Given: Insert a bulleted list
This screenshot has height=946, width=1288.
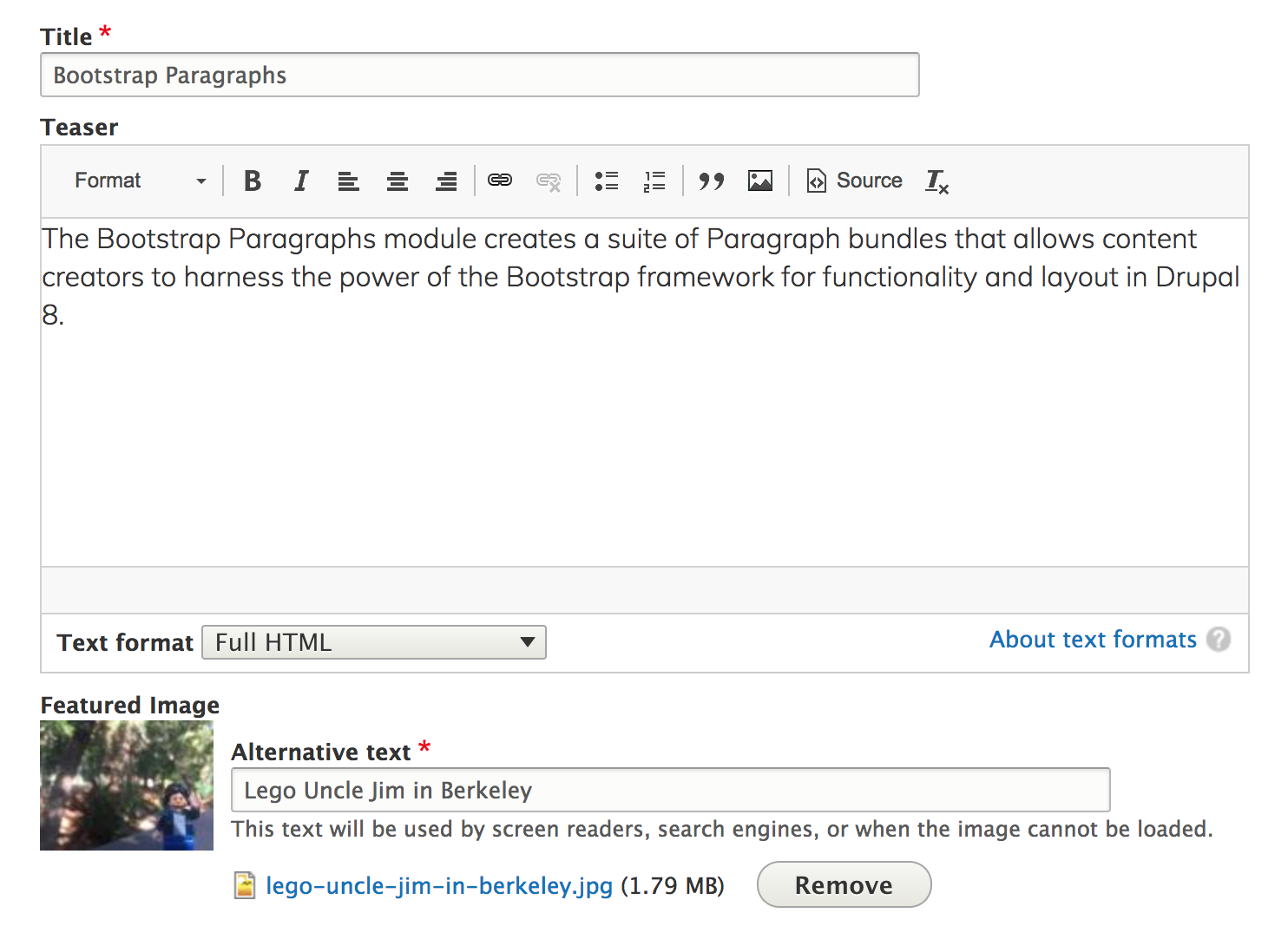Looking at the screenshot, I should coord(606,181).
